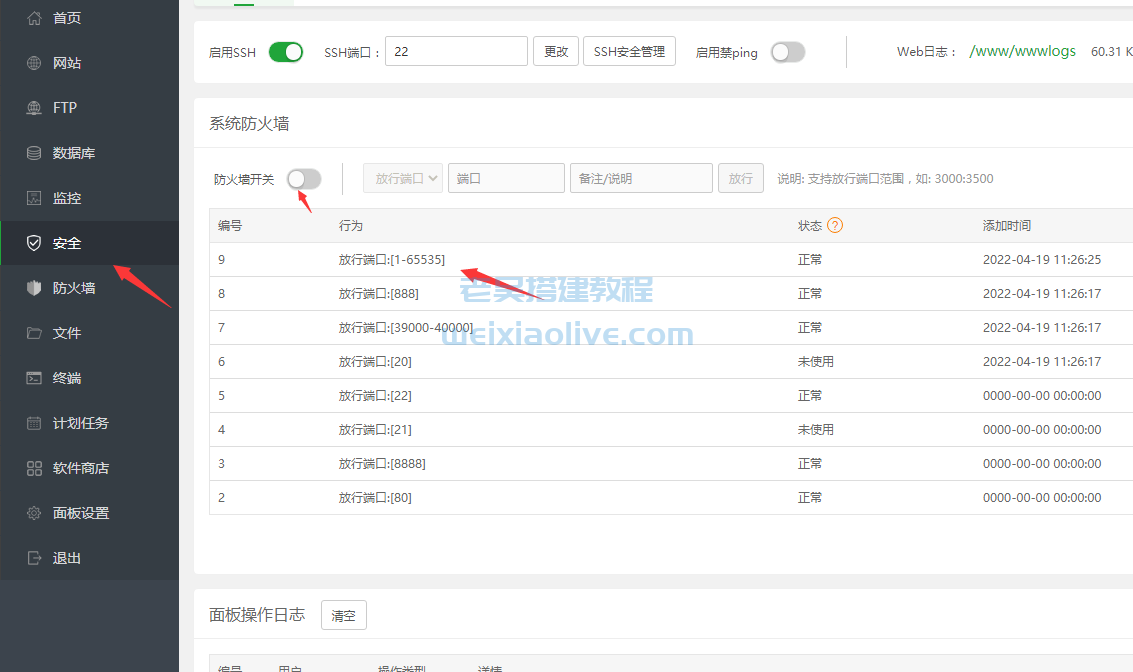Open the 放行端口 dropdown
The width and height of the screenshot is (1133, 672).
click(403, 178)
